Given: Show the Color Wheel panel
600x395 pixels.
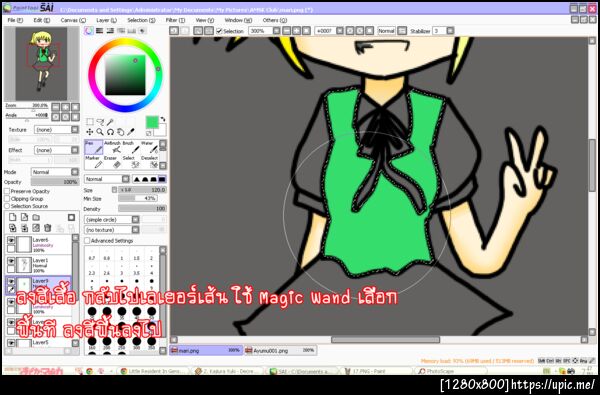Looking at the screenshot, I should click(89, 31).
